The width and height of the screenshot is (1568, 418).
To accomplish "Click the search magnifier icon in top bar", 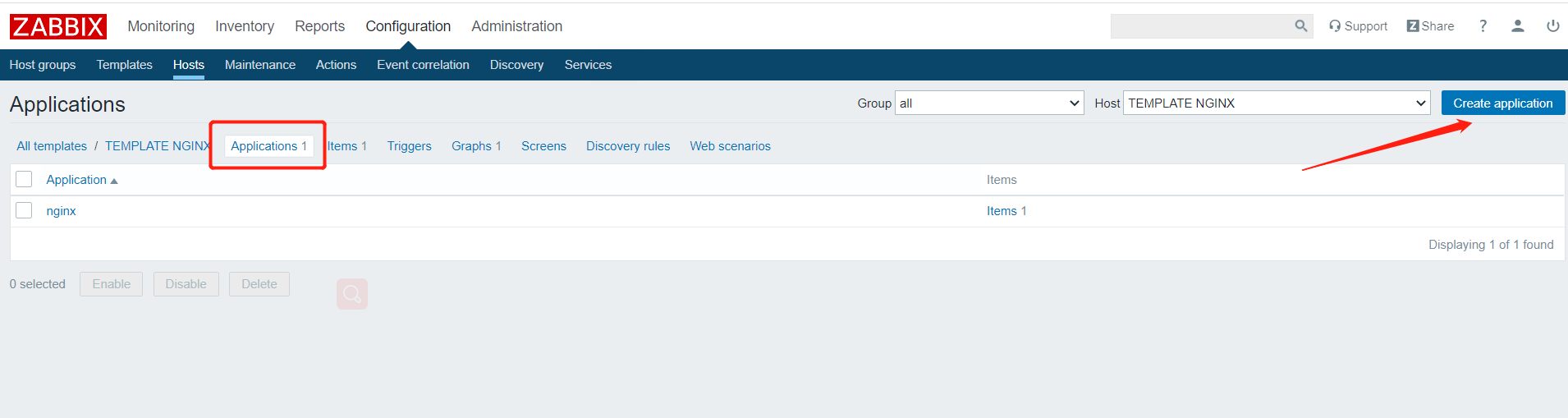I will (1301, 26).
